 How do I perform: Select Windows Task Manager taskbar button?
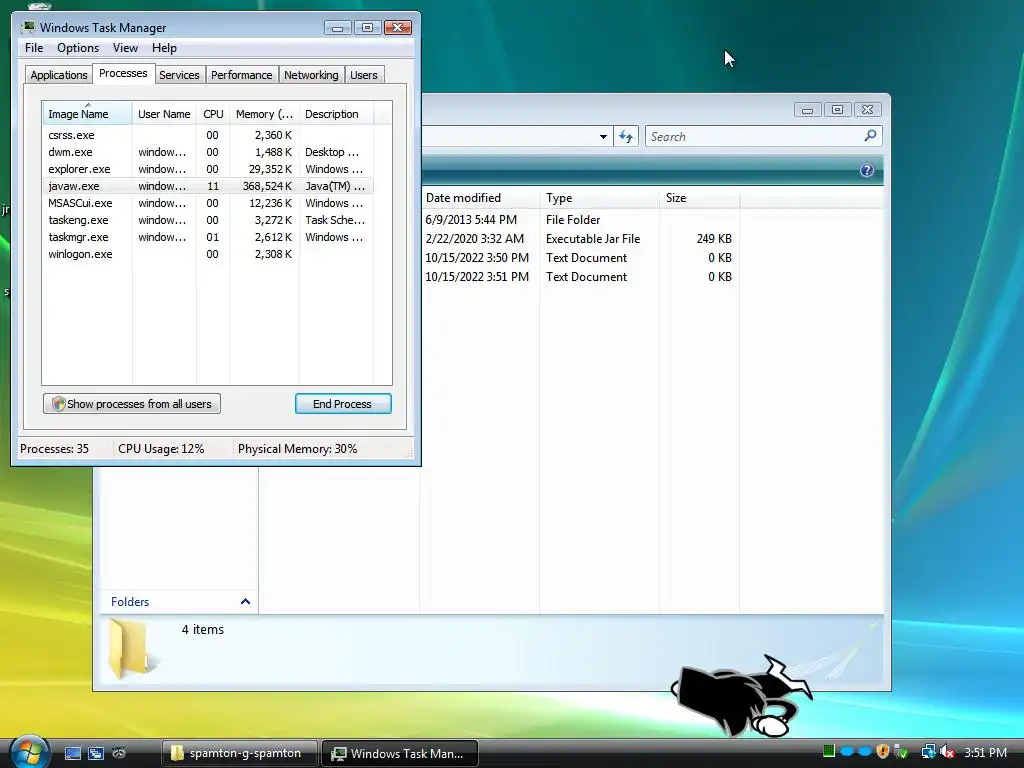[x=400, y=753]
